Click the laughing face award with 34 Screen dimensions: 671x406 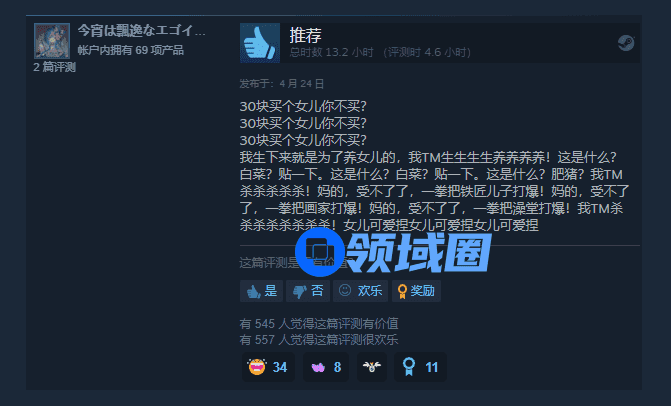pos(268,367)
